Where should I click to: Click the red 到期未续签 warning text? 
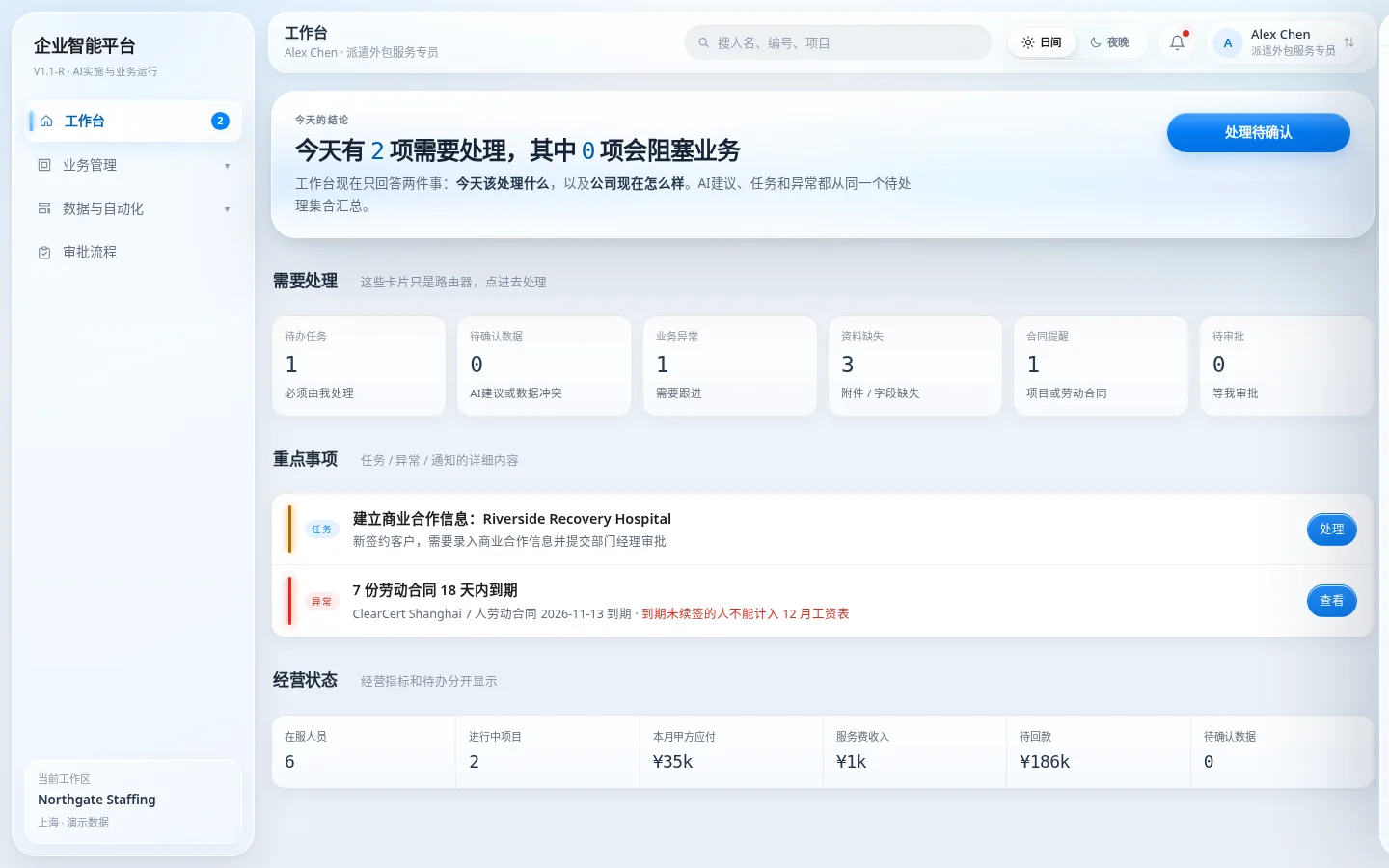pyautogui.click(x=746, y=613)
